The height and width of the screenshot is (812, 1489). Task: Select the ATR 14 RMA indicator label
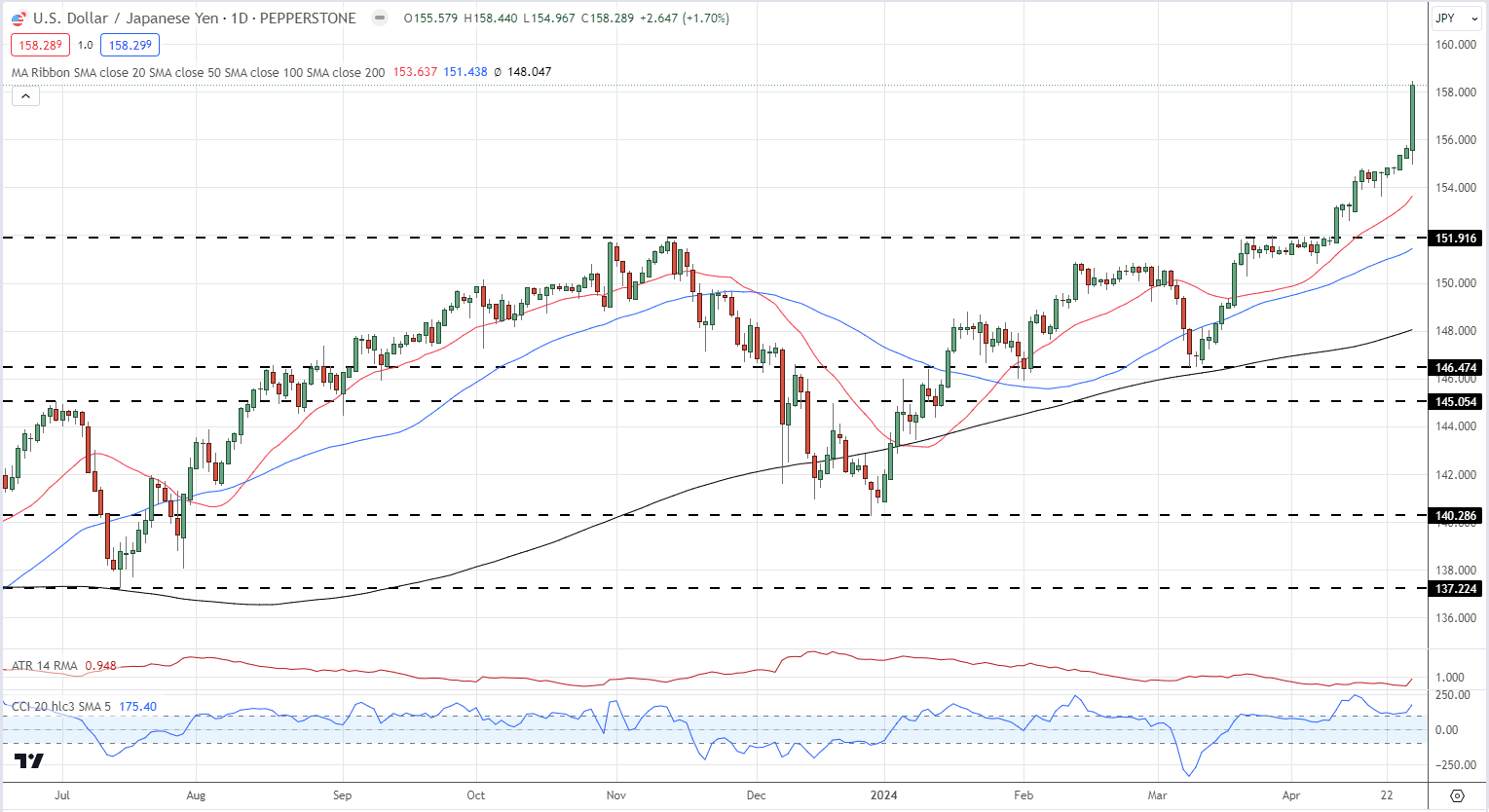[45, 666]
